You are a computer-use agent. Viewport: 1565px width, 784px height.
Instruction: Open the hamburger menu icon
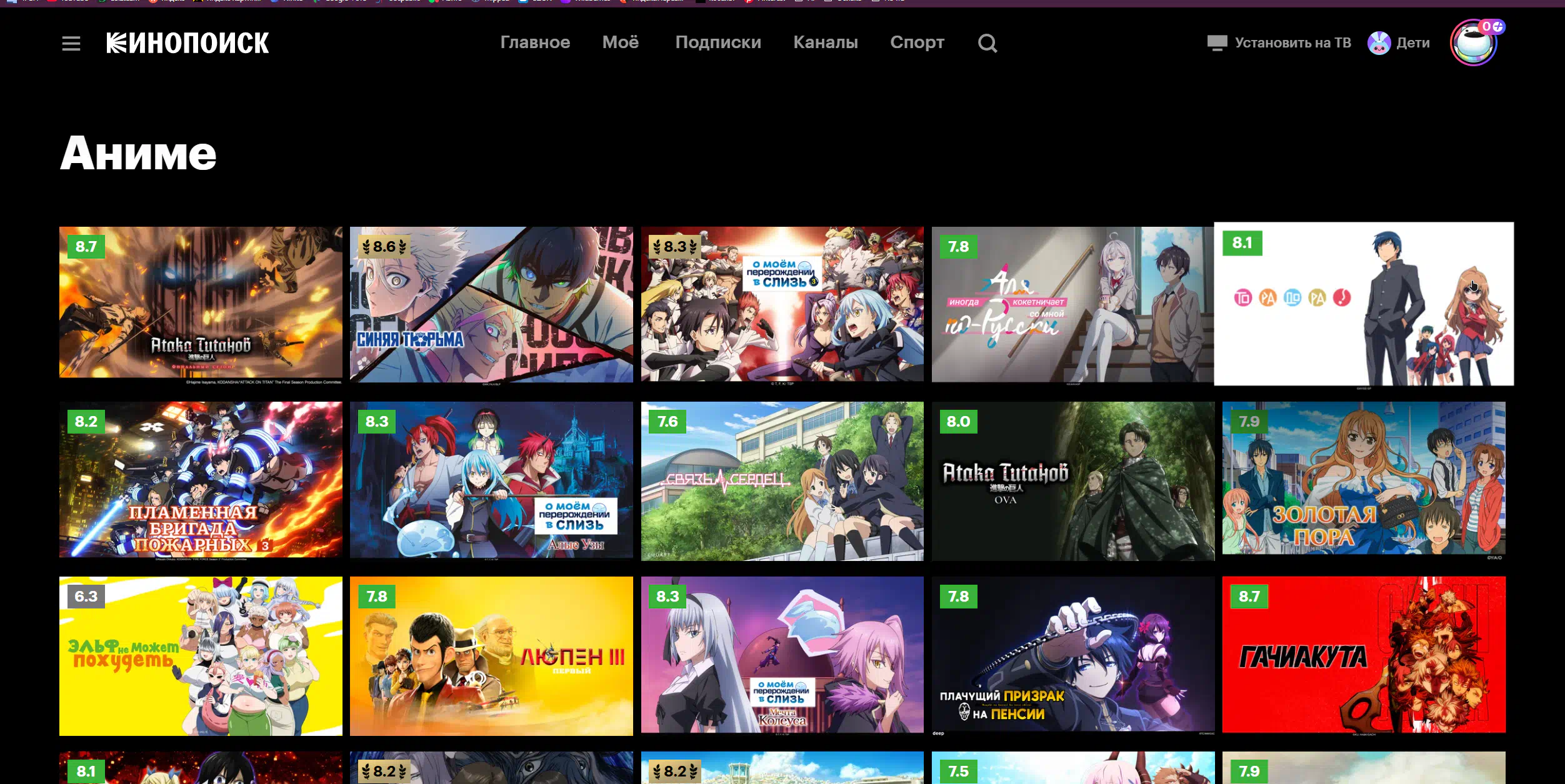(x=71, y=43)
